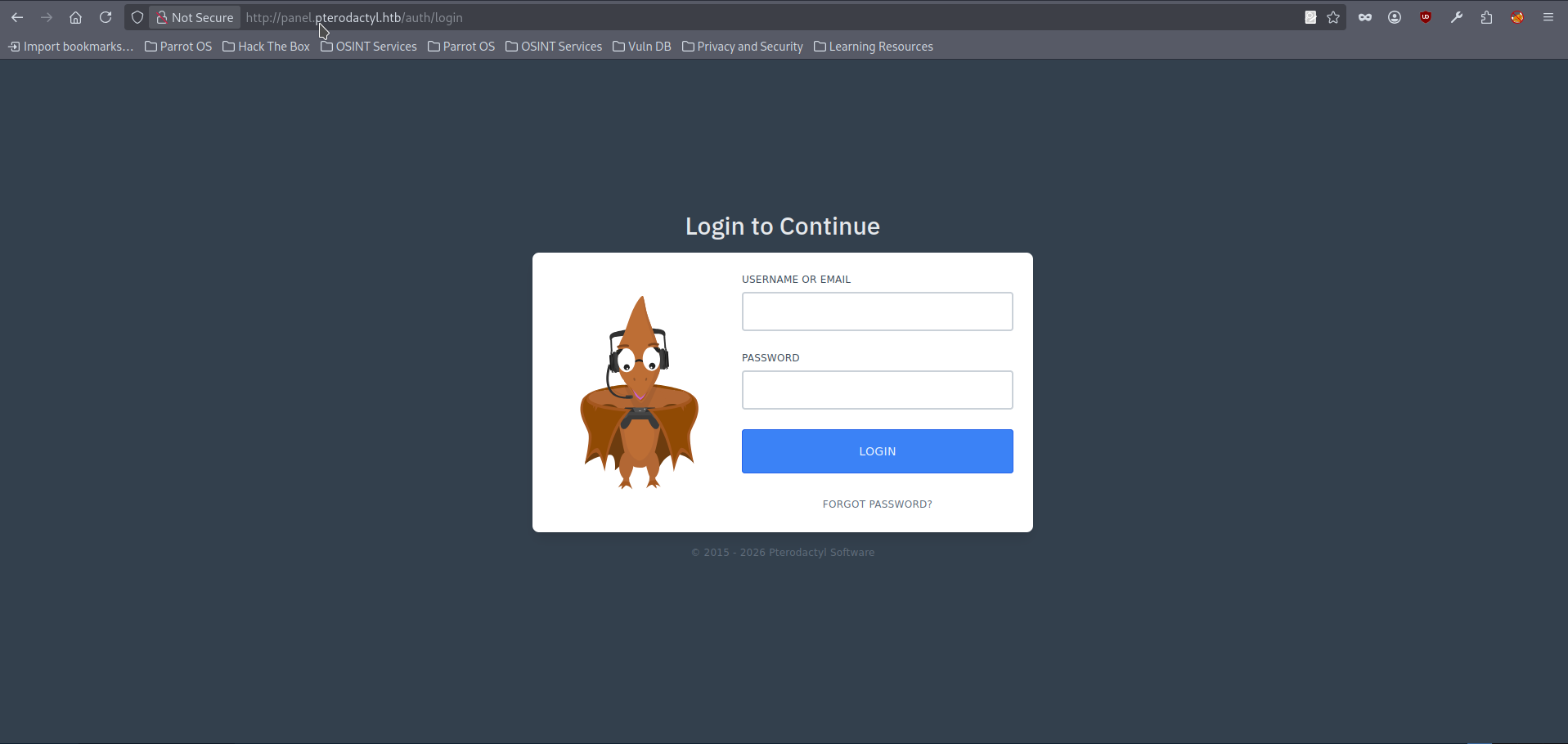Viewport: 1568px width, 744px height.
Task: Bookmark this page with the star
Action: click(1334, 17)
